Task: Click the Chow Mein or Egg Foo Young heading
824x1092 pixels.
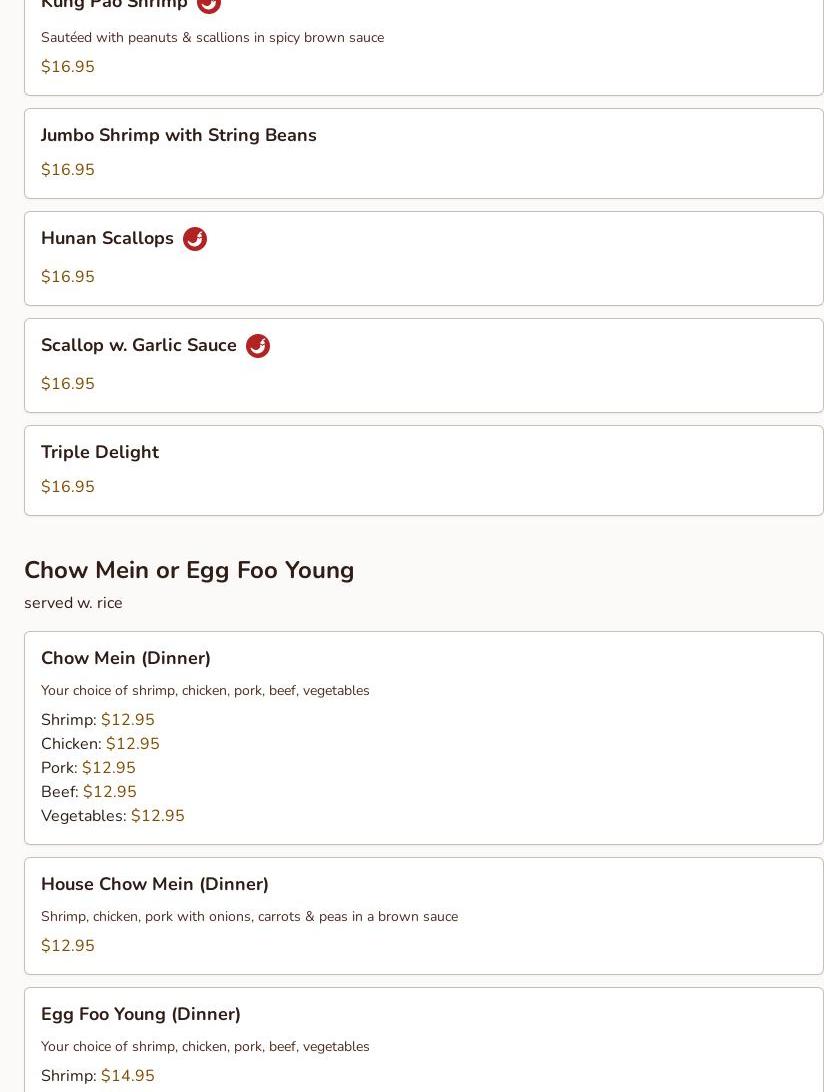Action: click(189, 570)
